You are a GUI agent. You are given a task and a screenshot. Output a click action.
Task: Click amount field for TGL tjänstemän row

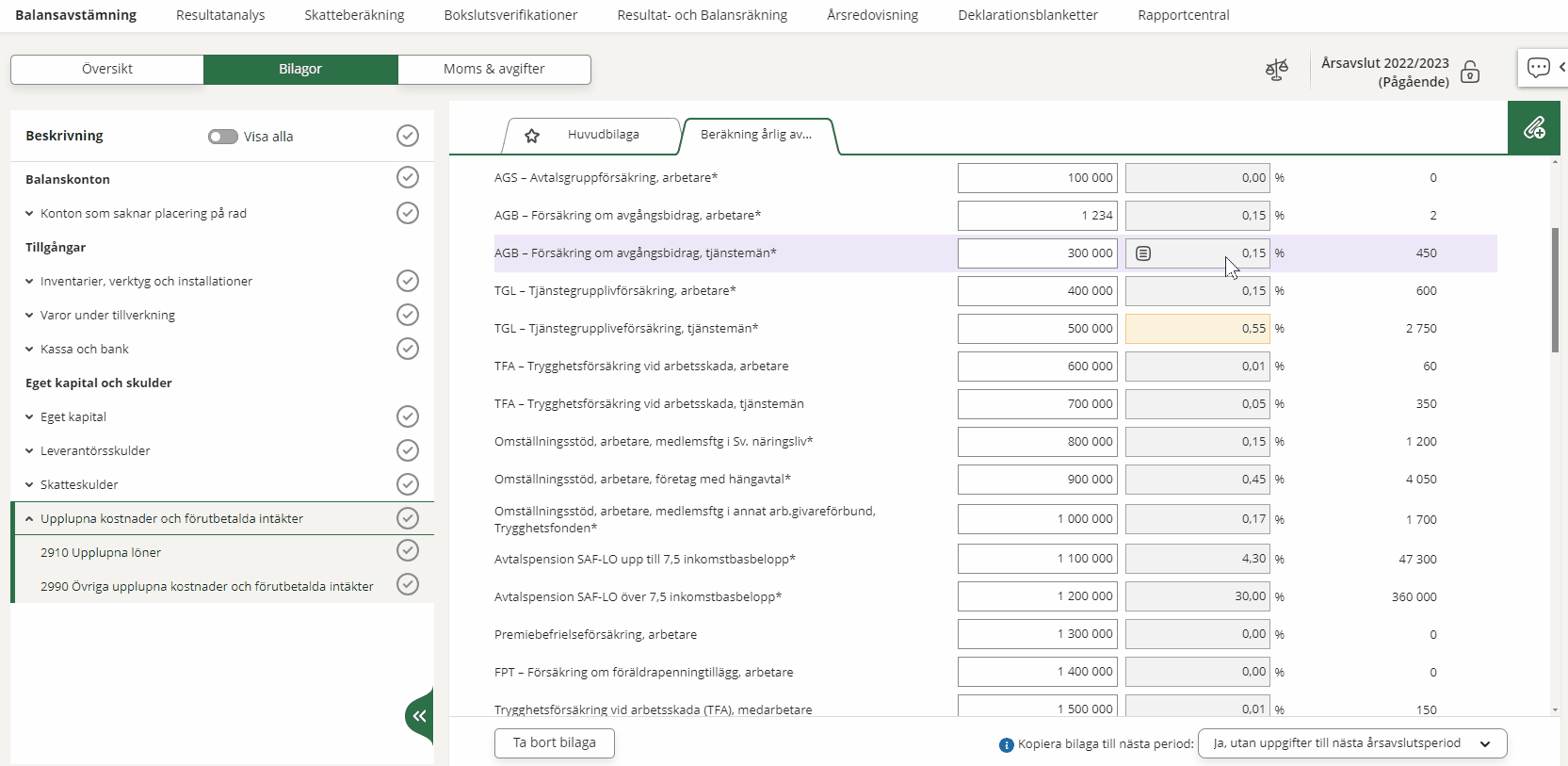(x=1037, y=329)
